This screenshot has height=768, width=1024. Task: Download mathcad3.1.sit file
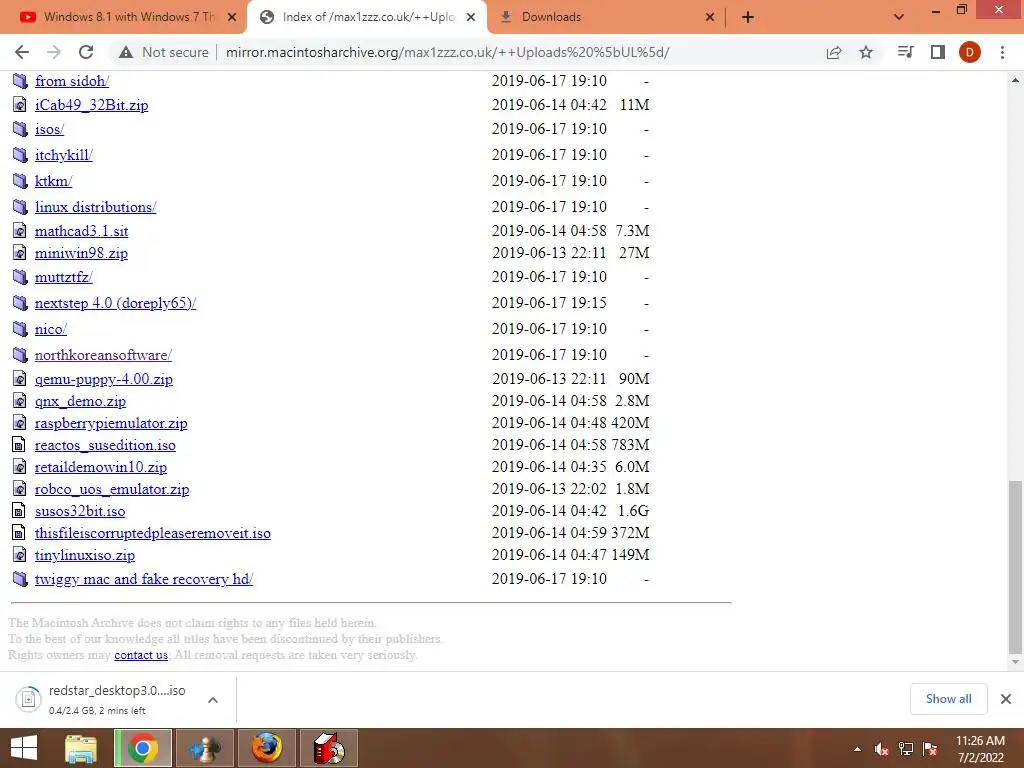pyautogui.click(x=82, y=231)
